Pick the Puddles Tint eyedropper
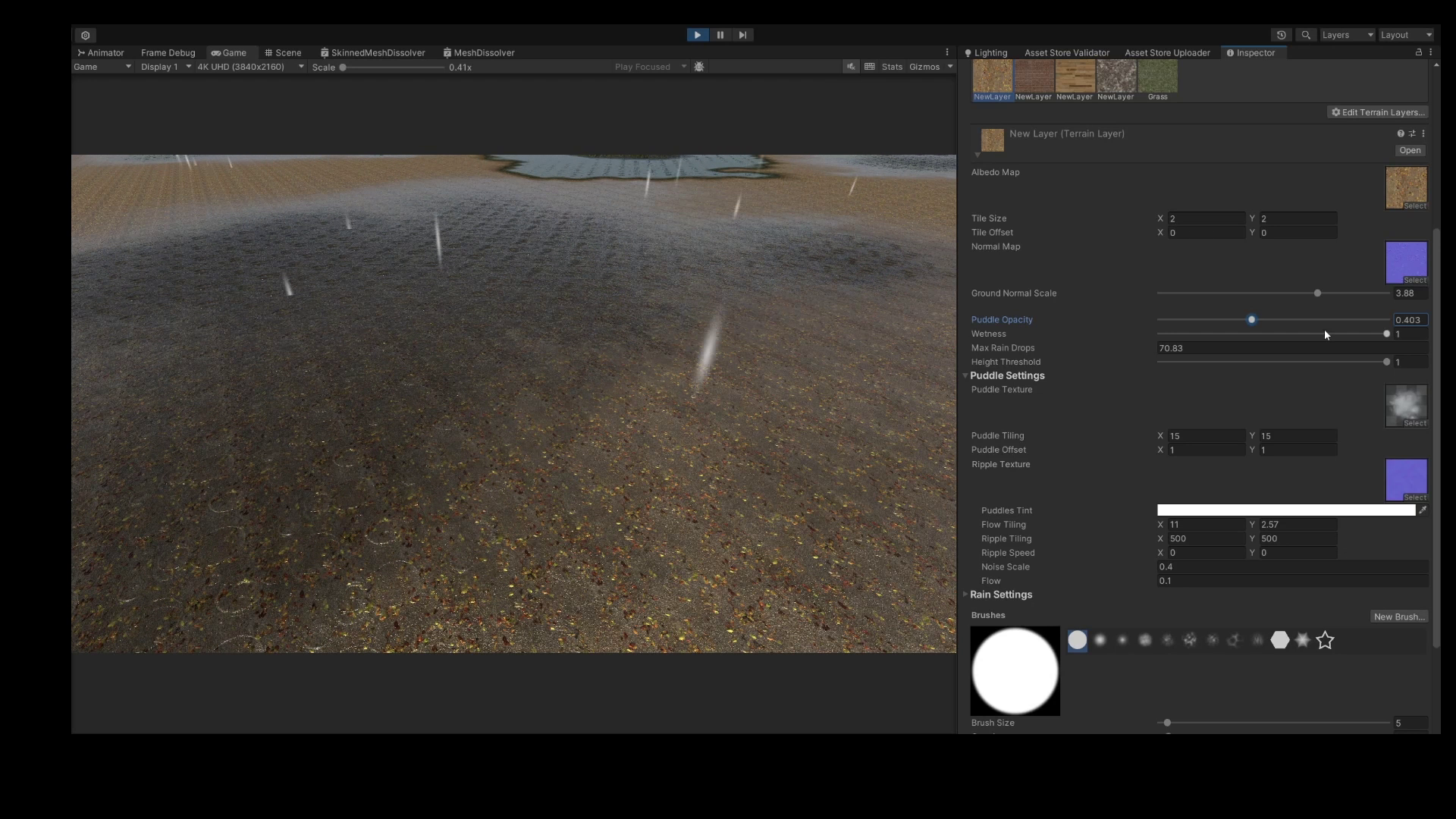 point(1423,510)
